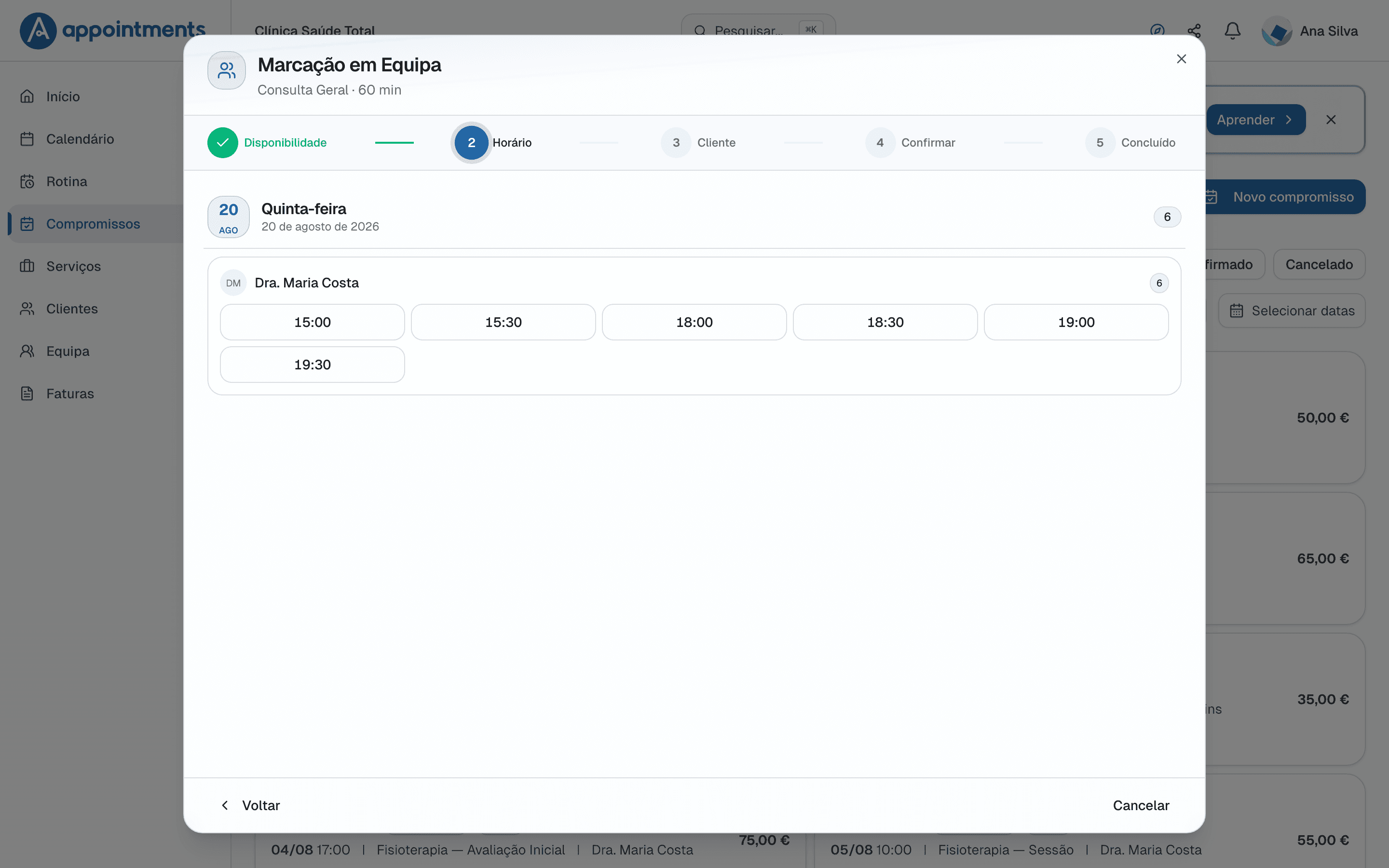Click the Aprender button

click(1255, 120)
